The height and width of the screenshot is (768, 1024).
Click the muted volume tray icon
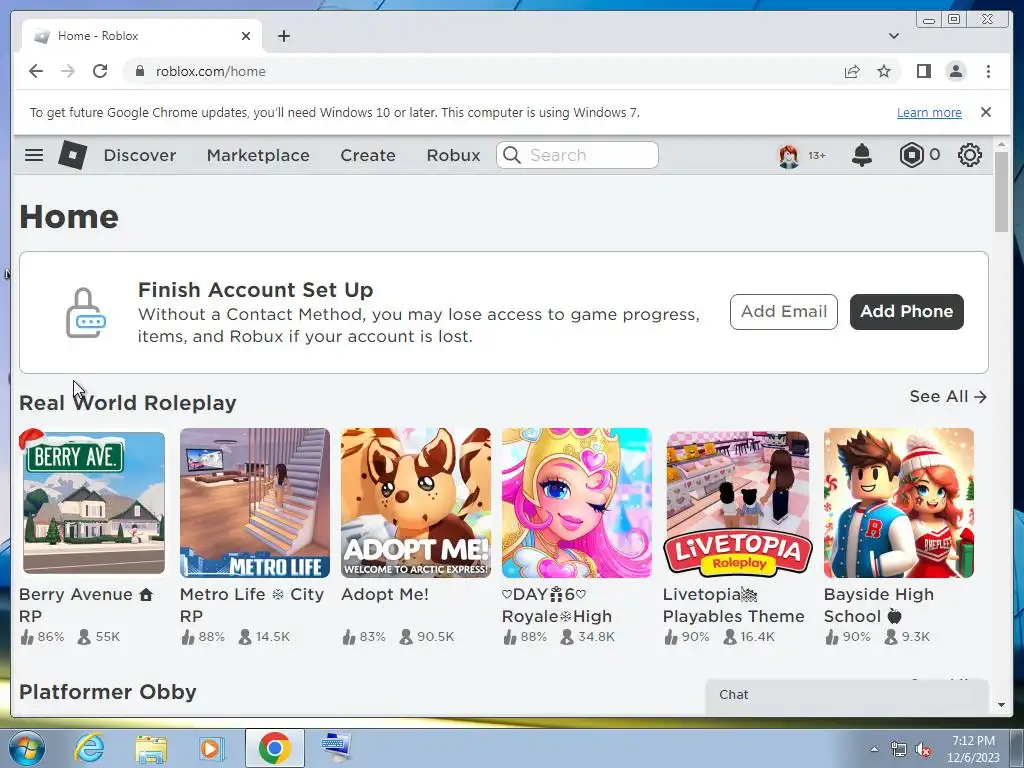(x=923, y=750)
